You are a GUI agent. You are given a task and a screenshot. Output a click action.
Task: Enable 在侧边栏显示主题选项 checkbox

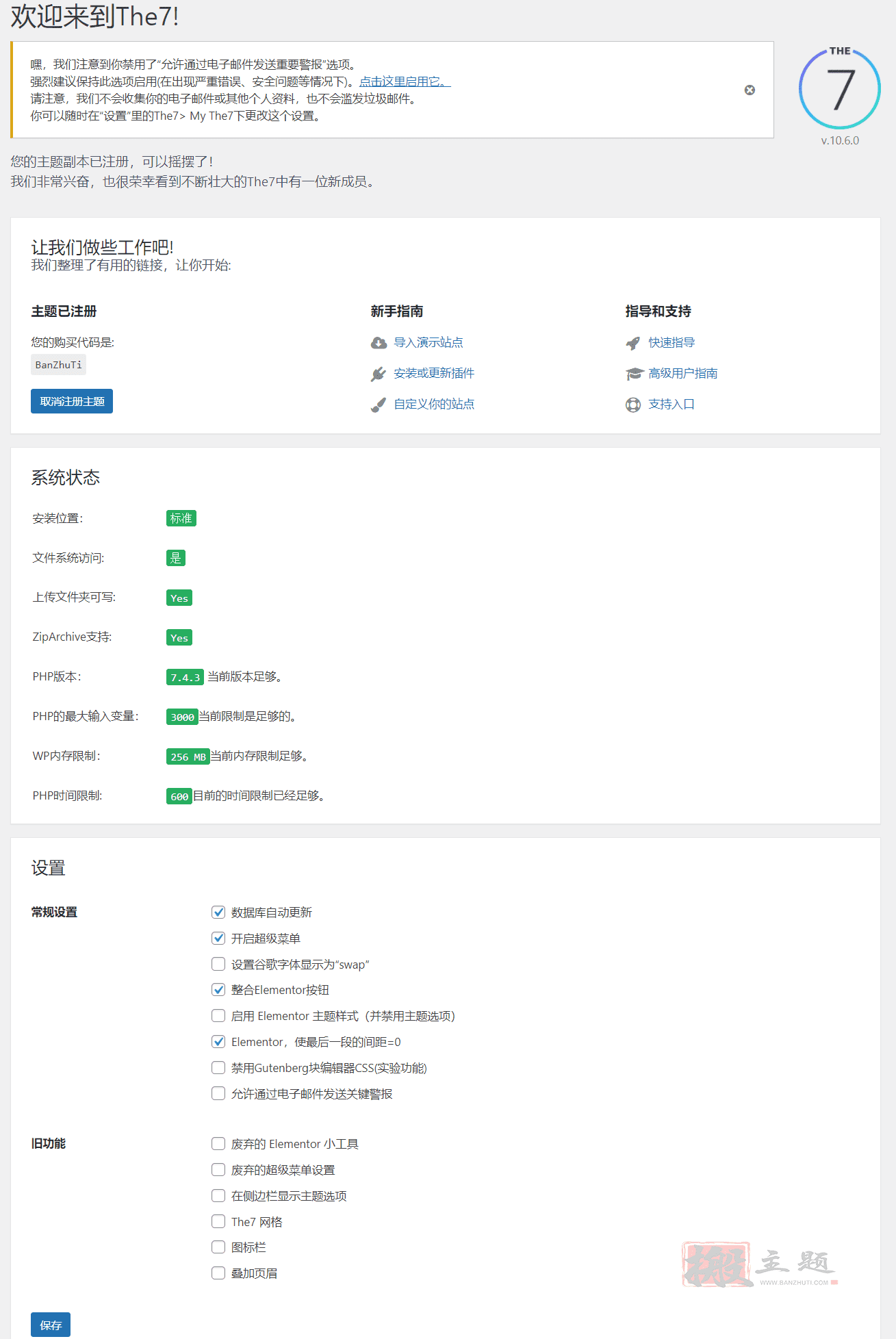(218, 1195)
